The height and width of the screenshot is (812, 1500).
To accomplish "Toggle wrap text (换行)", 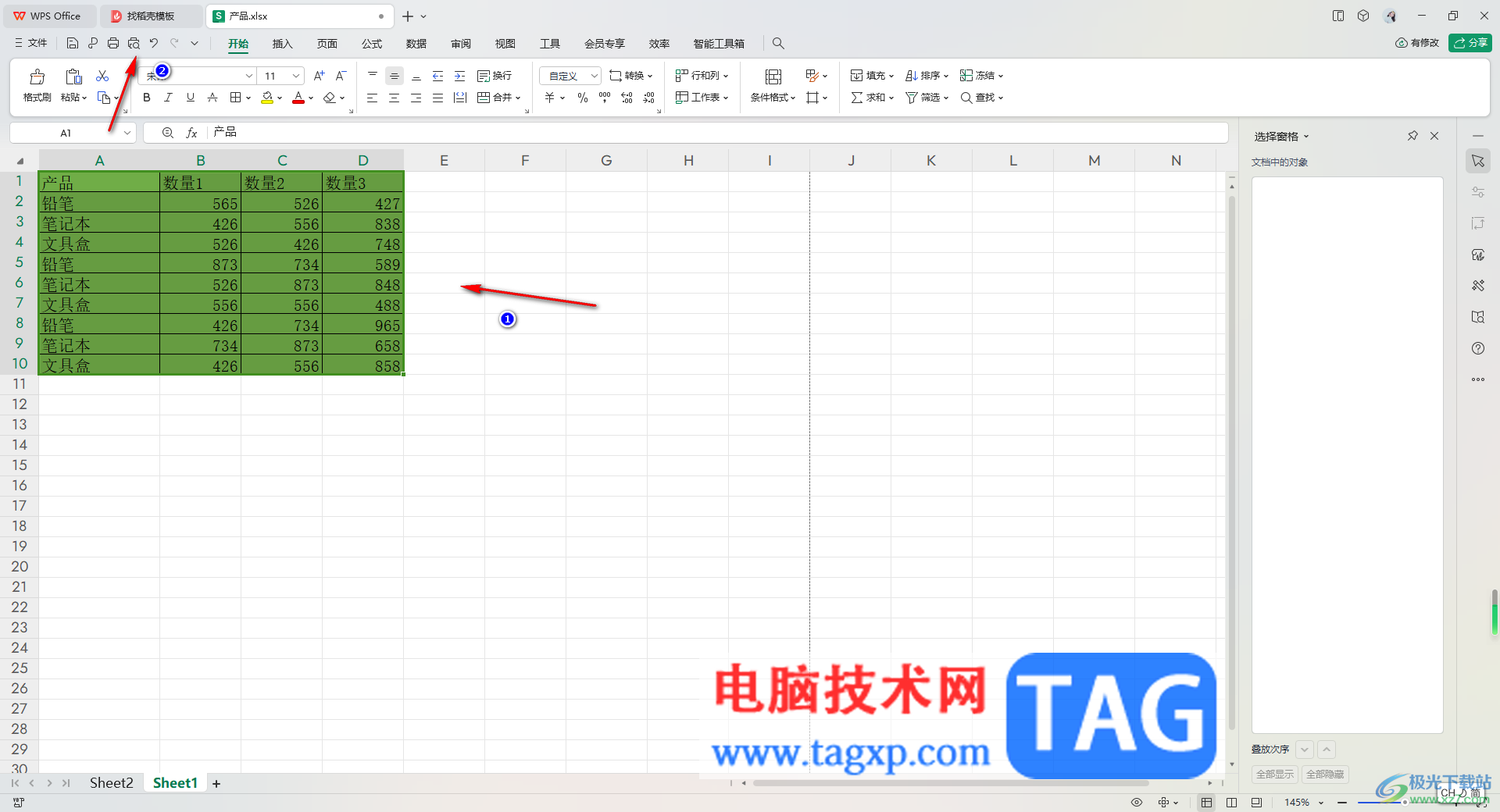I will click(x=495, y=76).
